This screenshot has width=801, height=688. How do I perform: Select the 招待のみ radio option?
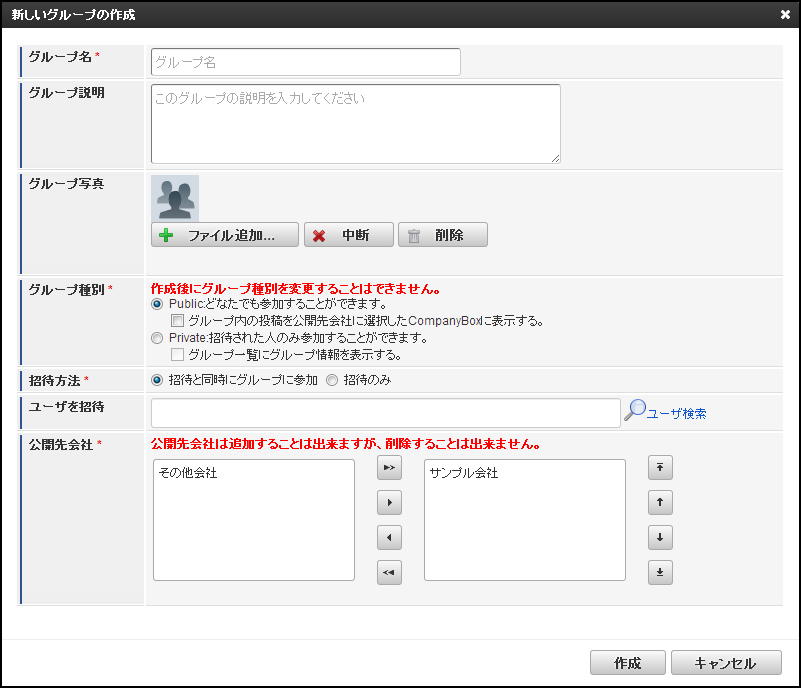coord(332,380)
